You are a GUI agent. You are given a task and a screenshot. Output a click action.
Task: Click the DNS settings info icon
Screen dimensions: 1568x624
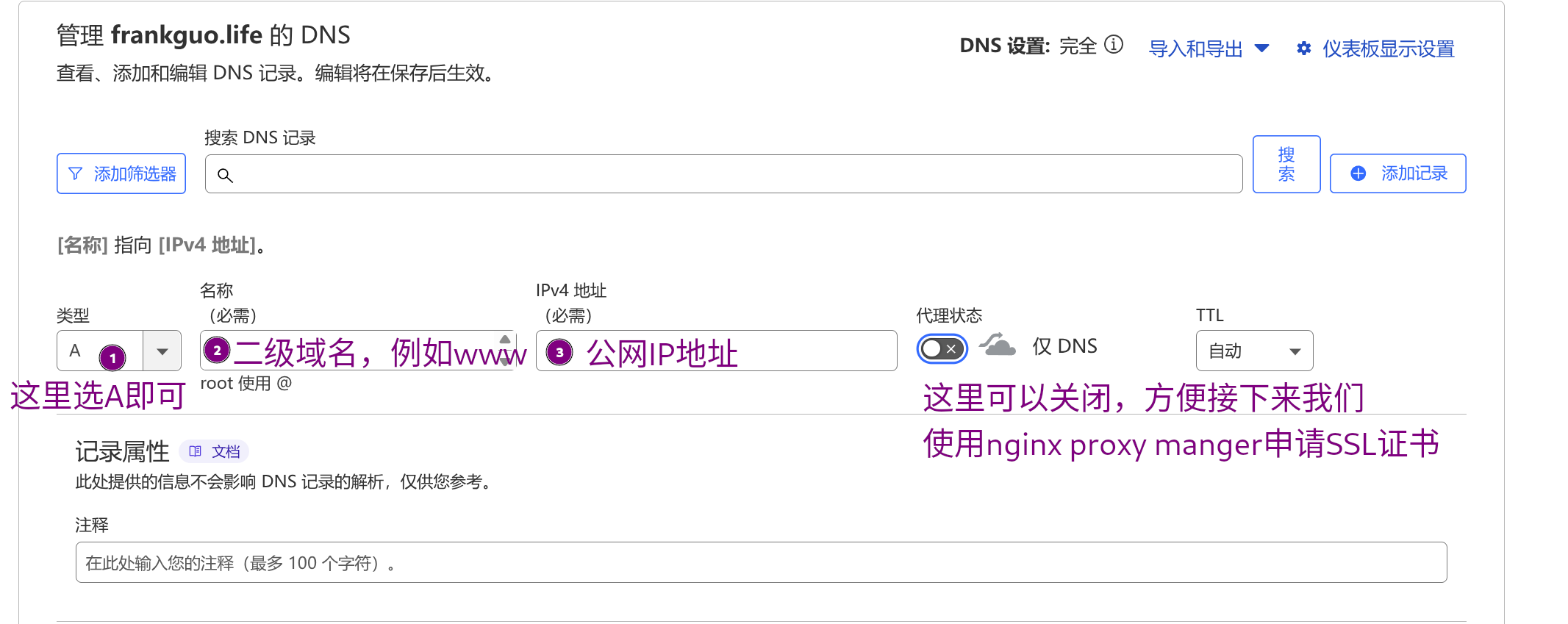[x=1114, y=45]
